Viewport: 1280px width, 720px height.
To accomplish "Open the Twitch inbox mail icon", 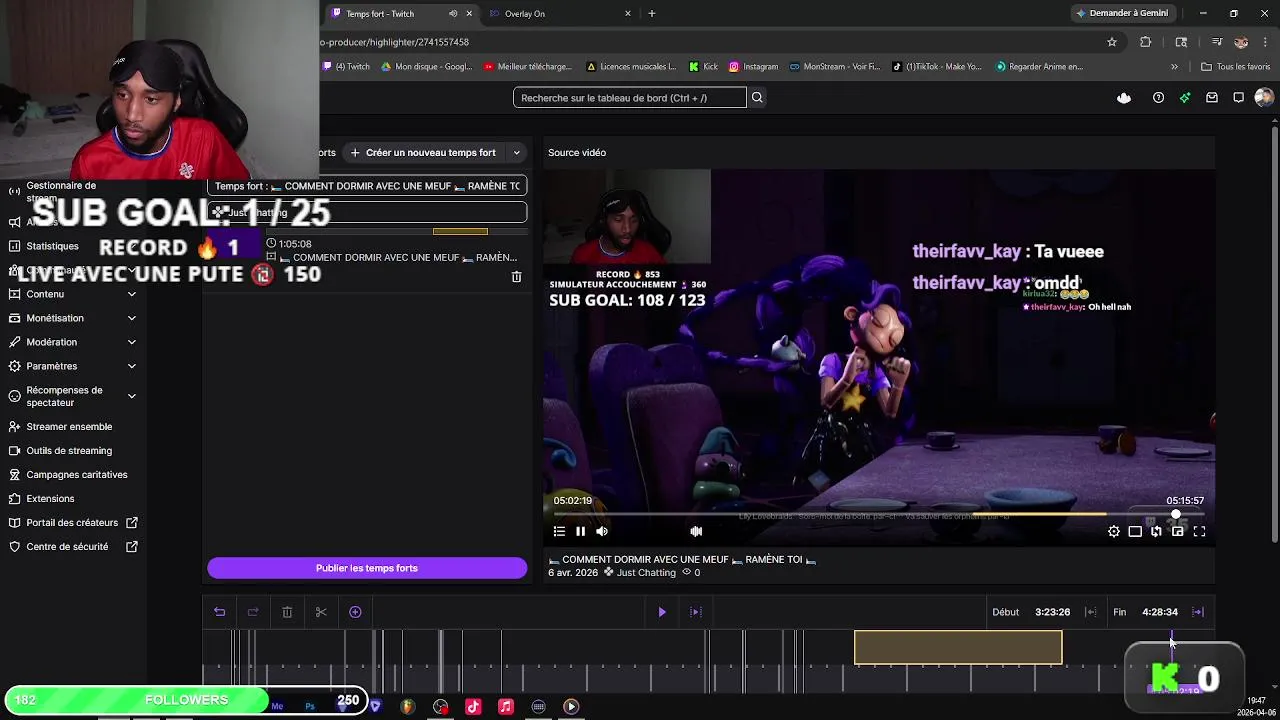I will point(1212,98).
